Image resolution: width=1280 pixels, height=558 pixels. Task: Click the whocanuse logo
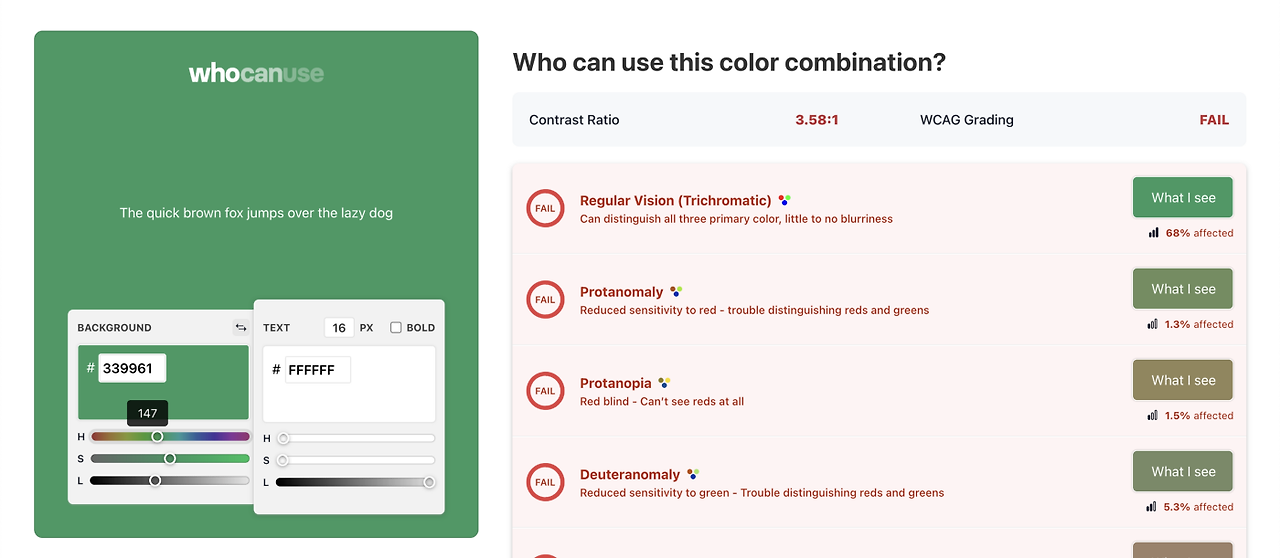point(256,73)
